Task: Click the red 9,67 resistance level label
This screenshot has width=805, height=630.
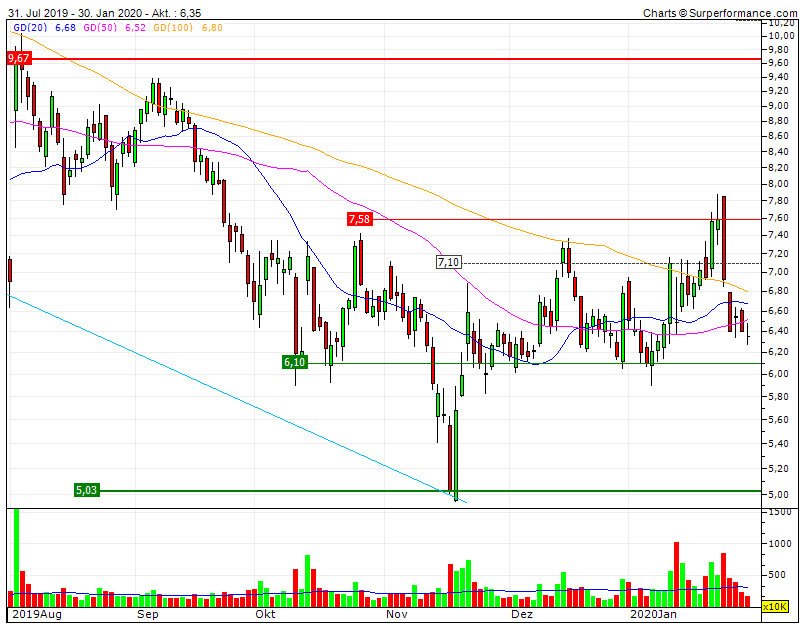Action: point(18,60)
